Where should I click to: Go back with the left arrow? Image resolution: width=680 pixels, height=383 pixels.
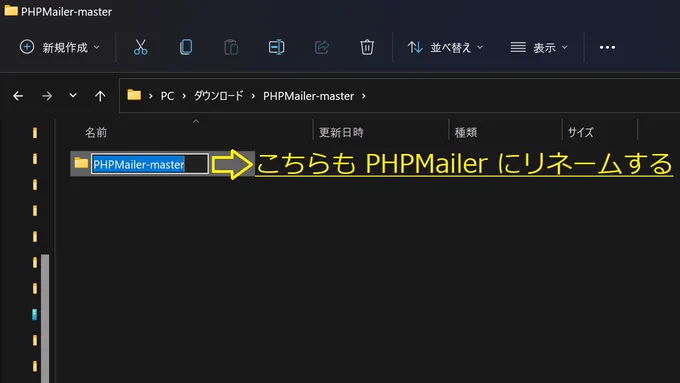[18, 96]
